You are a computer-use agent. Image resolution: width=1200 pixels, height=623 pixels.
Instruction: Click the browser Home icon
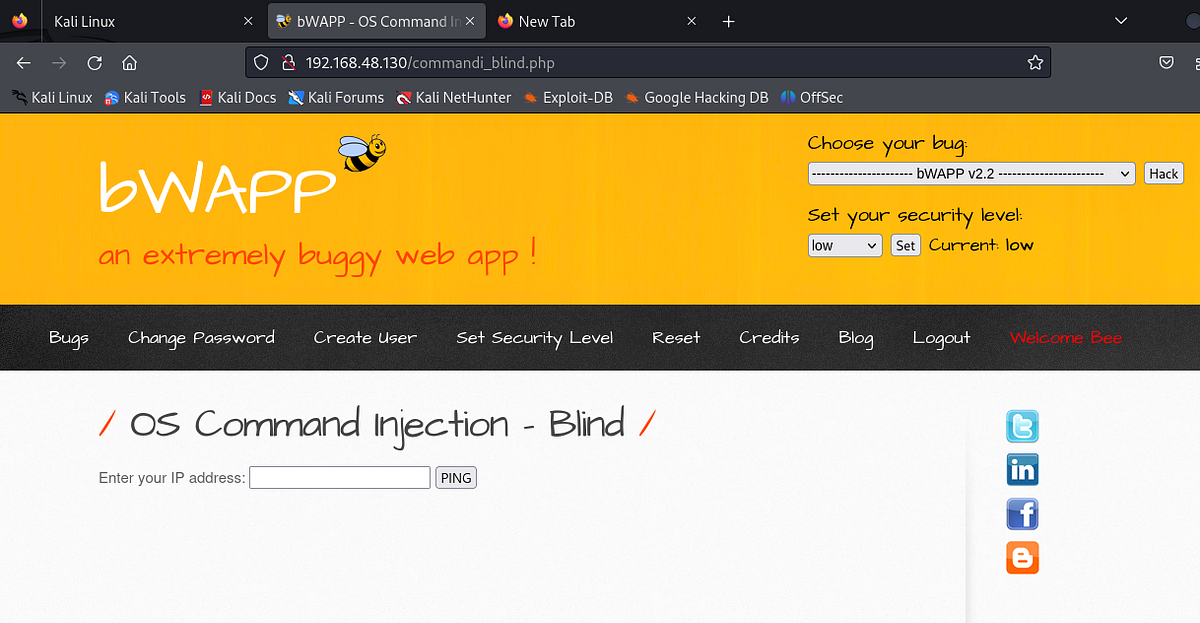[x=130, y=61]
